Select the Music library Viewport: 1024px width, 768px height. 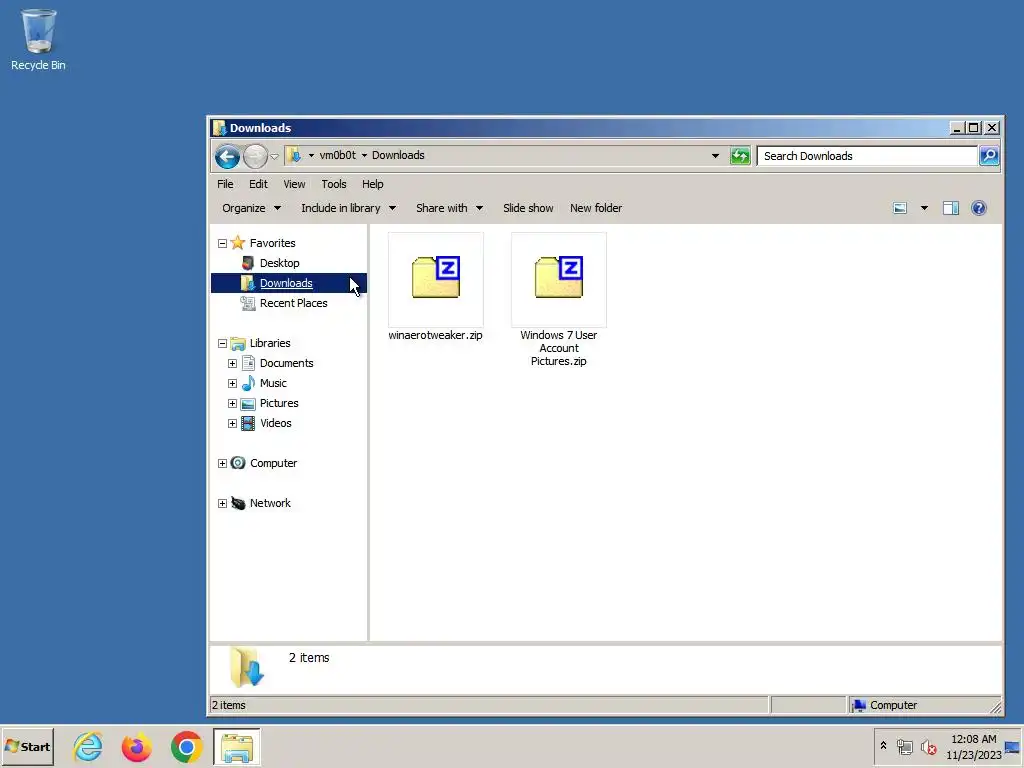pos(273,383)
